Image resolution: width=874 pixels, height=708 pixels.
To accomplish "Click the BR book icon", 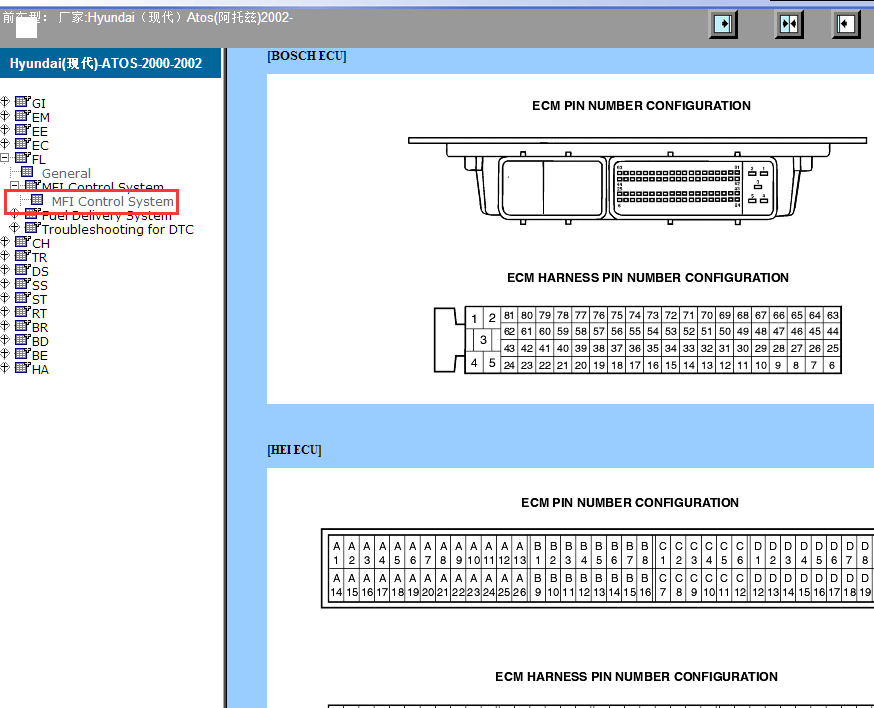I will (22, 325).
